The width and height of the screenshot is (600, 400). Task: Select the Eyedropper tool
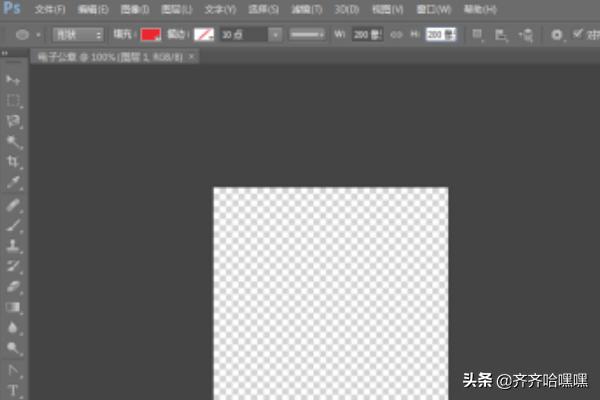pyautogui.click(x=13, y=183)
